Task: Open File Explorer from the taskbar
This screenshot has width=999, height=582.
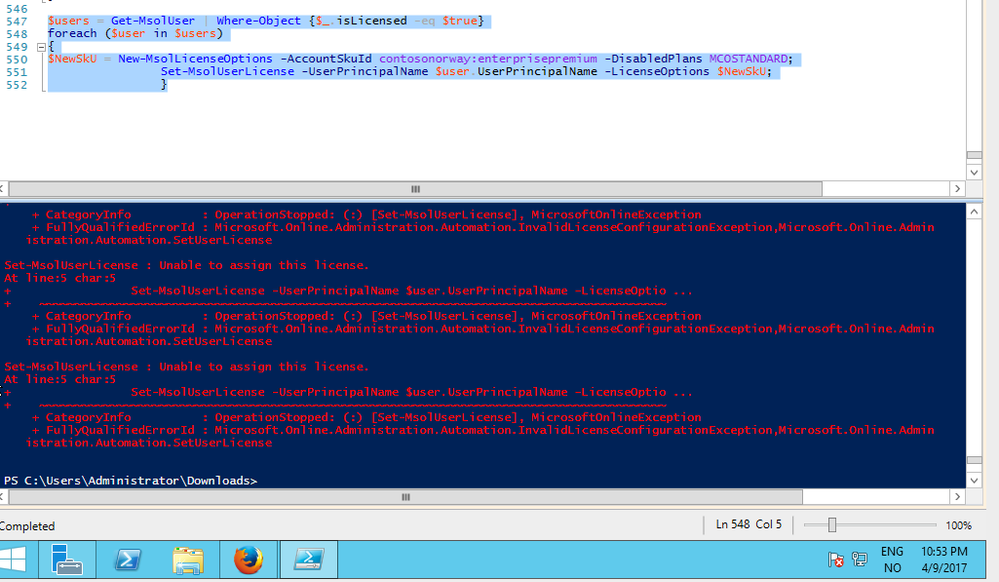Action: click(x=188, y=559)
